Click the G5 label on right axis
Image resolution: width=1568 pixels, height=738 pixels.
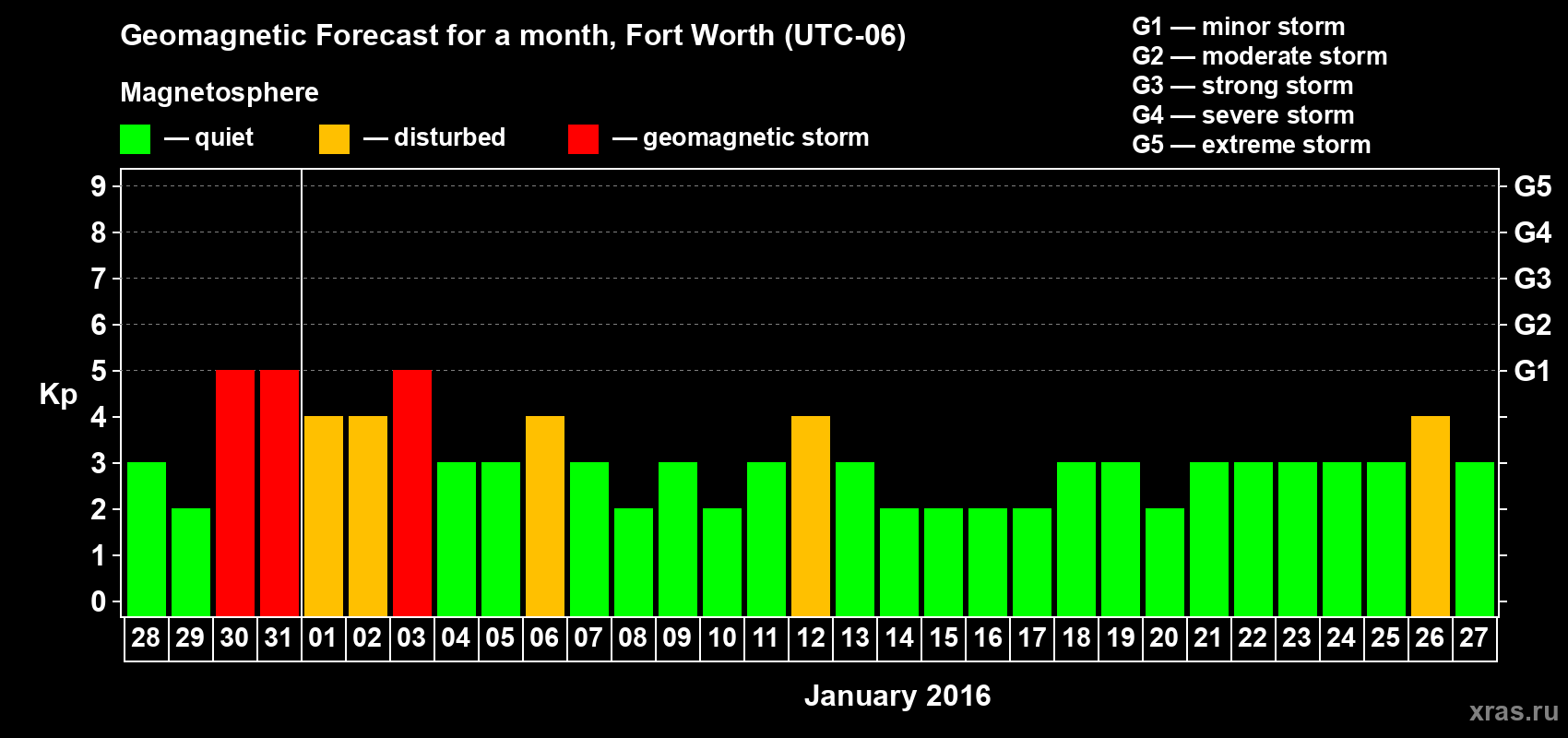(1533, 186)
